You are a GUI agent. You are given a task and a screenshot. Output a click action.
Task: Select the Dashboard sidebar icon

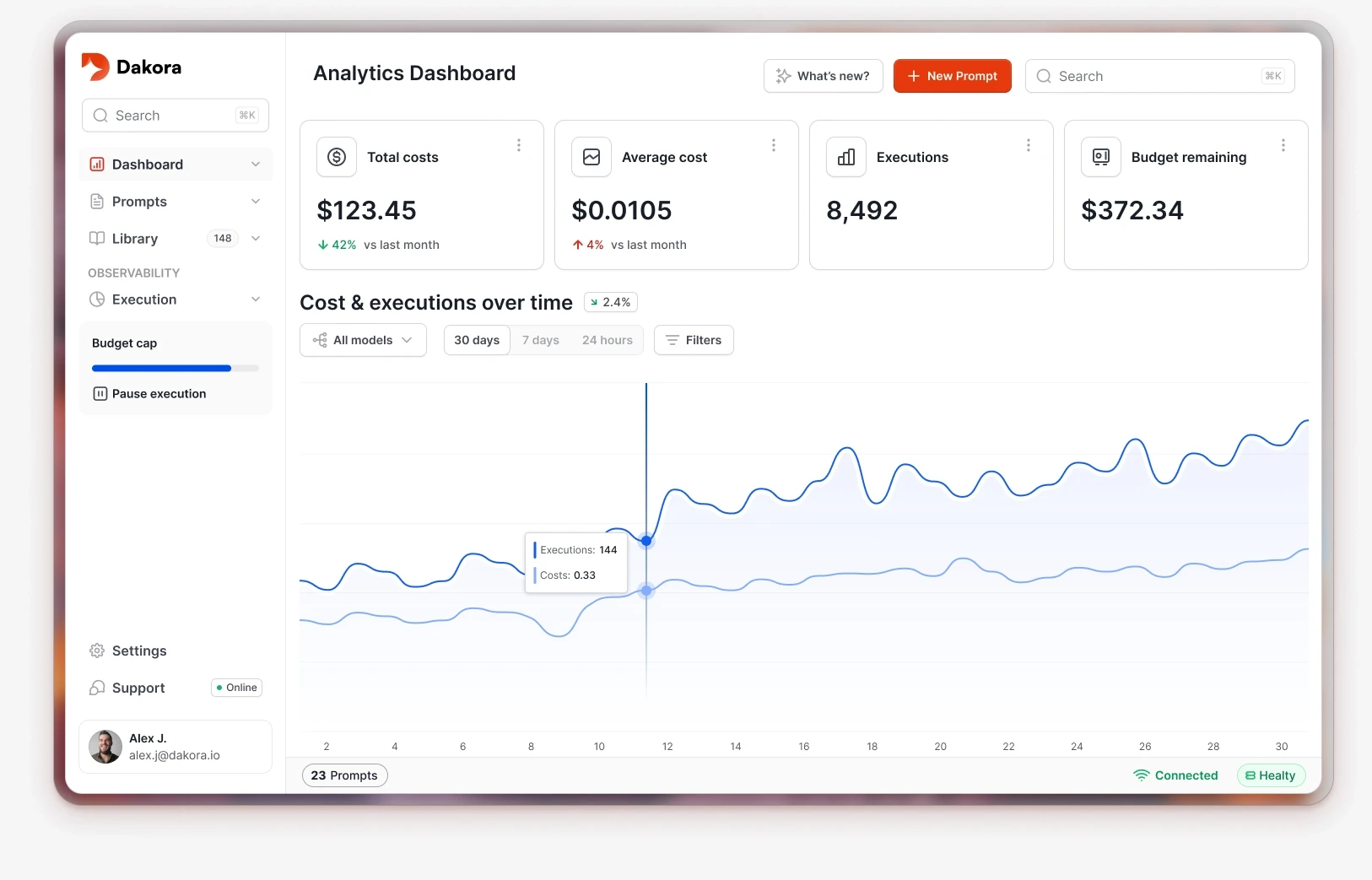(x=96, y=164)
